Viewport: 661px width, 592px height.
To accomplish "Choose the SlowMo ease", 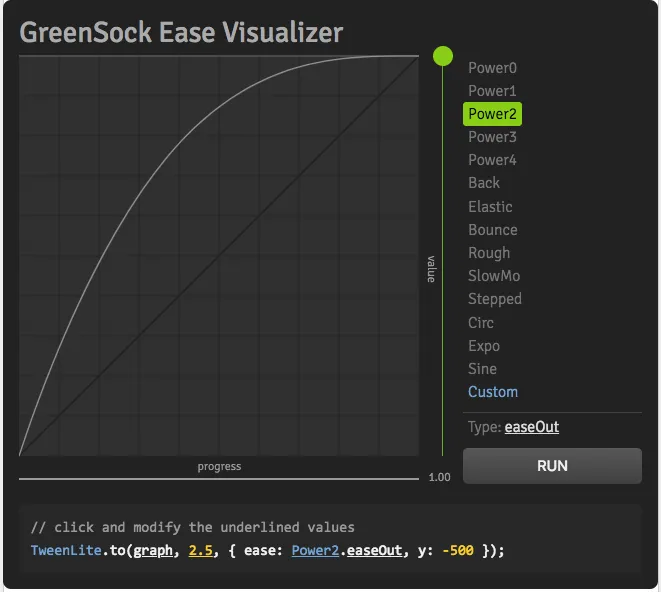I will click(494, 276).
